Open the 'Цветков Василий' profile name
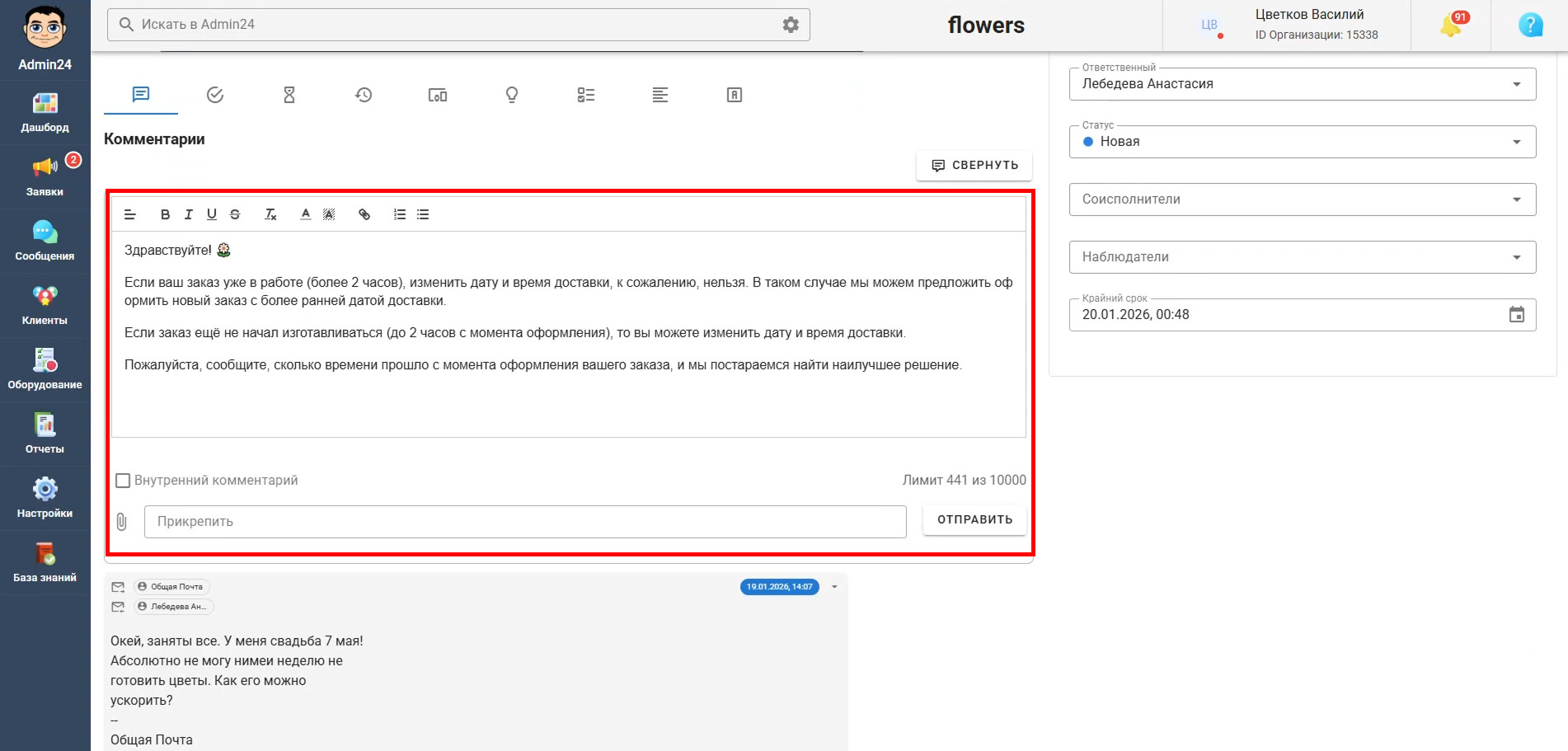The height and width of the screenshot is (751, 1568). 1309,14
